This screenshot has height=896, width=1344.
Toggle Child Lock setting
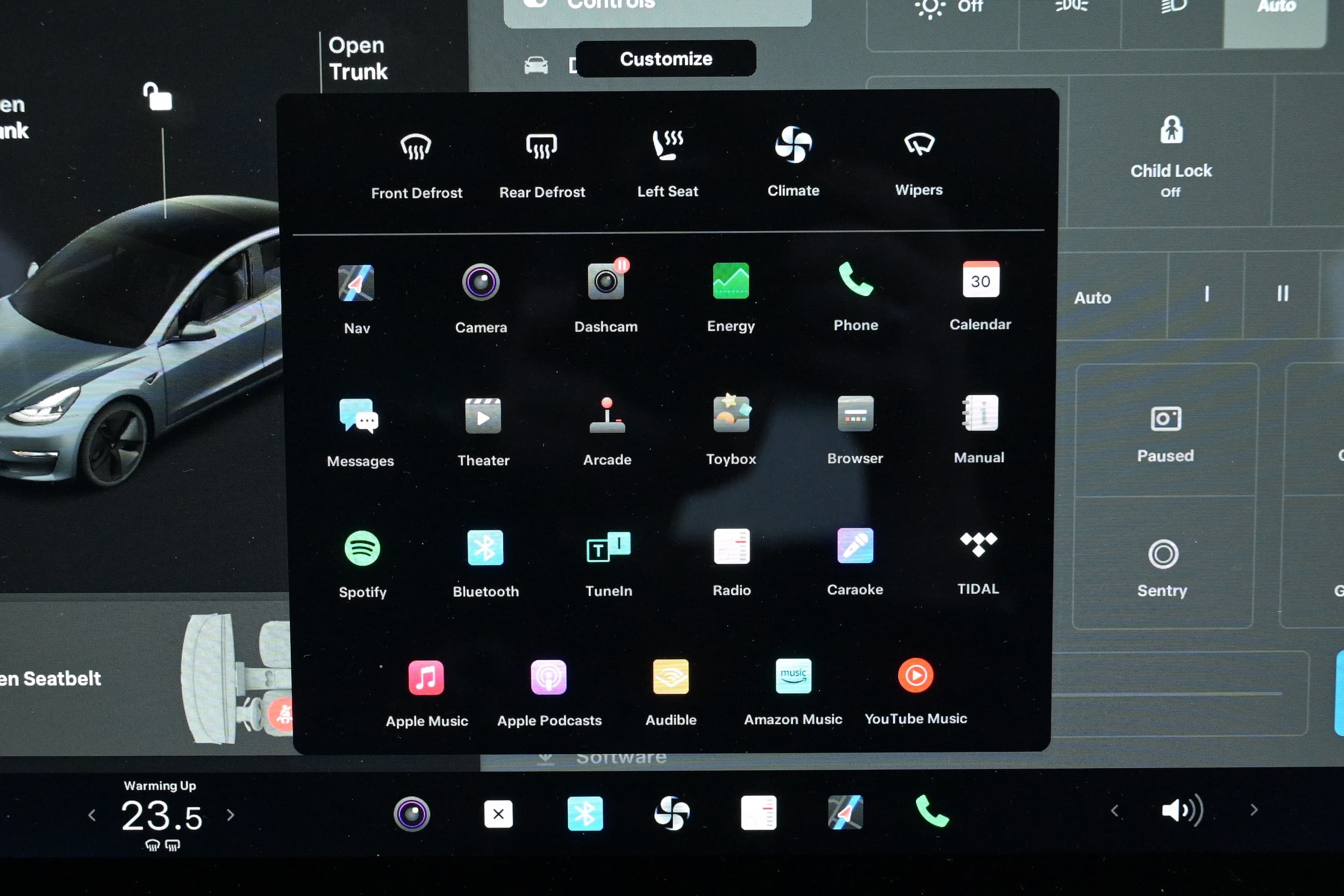pos(1171,155)
